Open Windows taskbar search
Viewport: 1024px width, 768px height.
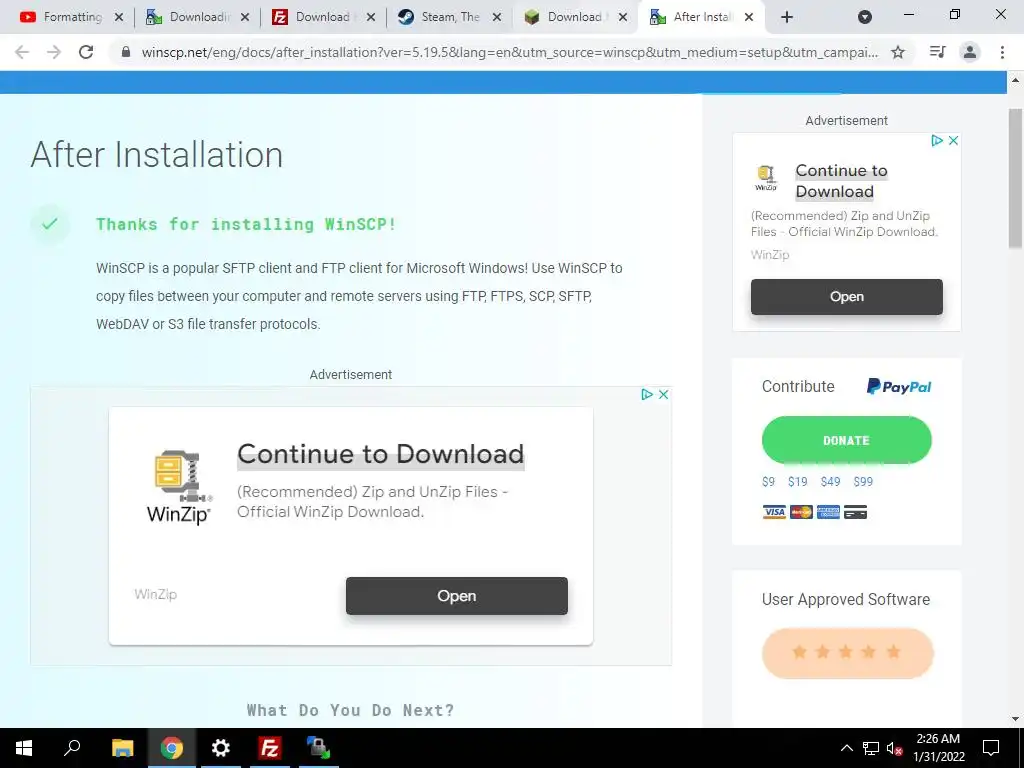pos(72,748)
